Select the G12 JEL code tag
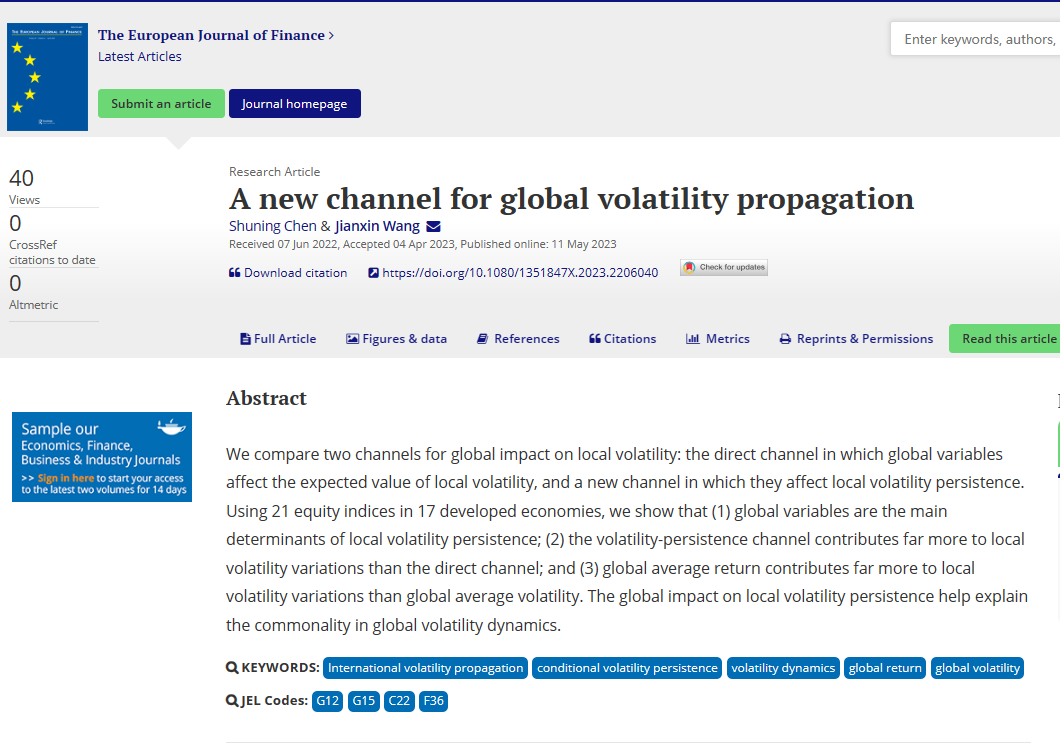Image resolution: width=1060 pixels, height=743 pixels. click(x=328, y=701)
